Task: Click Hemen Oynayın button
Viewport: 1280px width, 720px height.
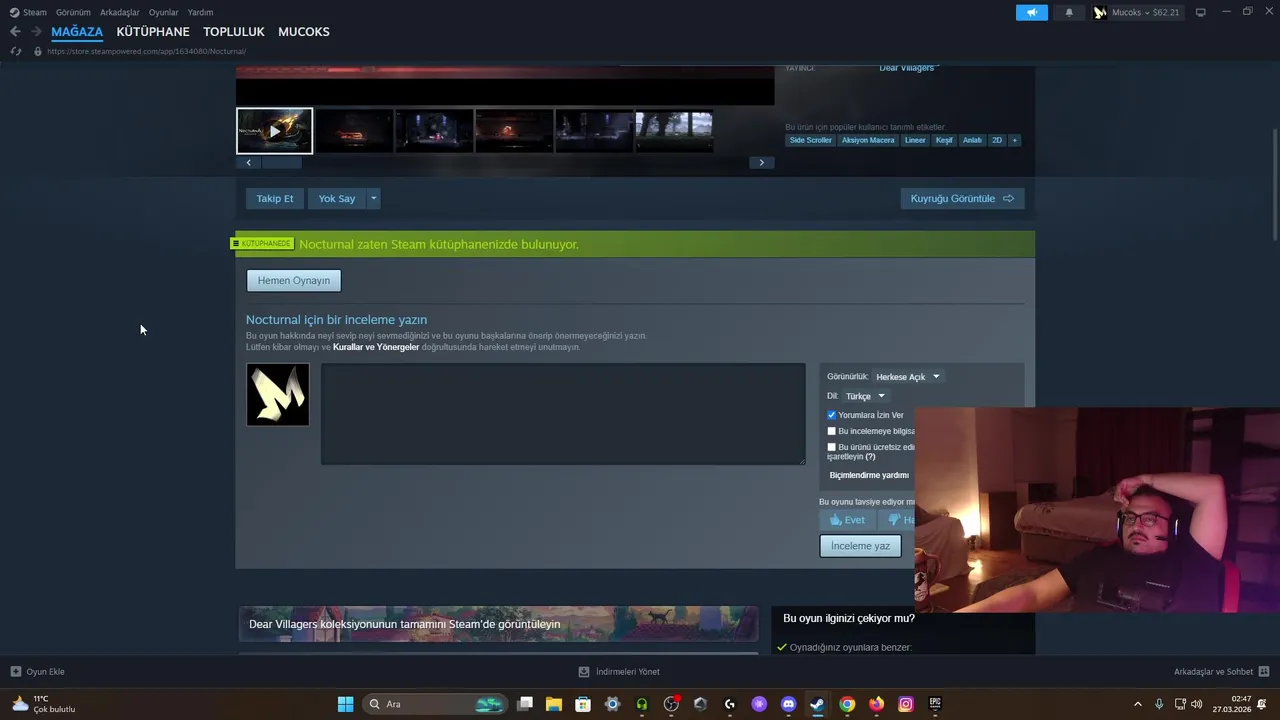Action: click(294, 280)
